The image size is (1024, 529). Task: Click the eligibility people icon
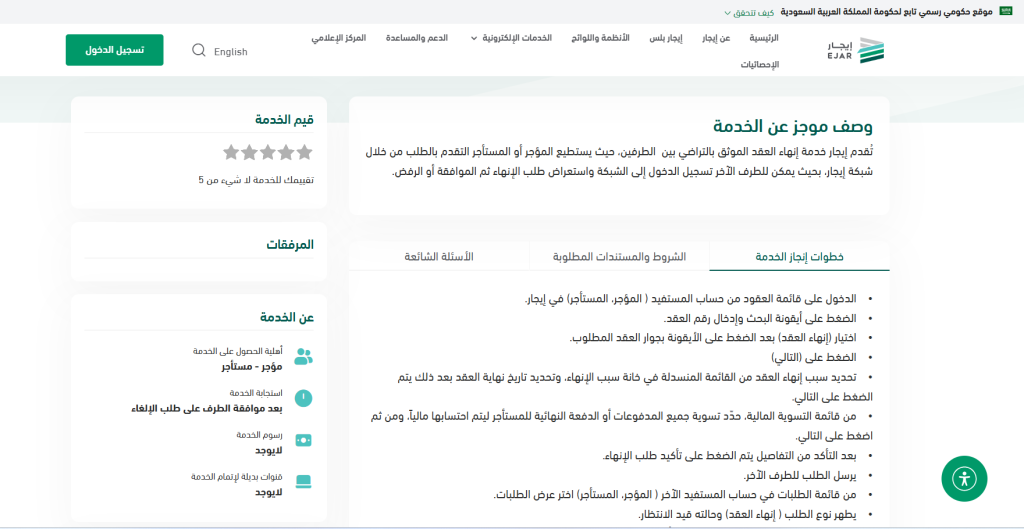304,357
